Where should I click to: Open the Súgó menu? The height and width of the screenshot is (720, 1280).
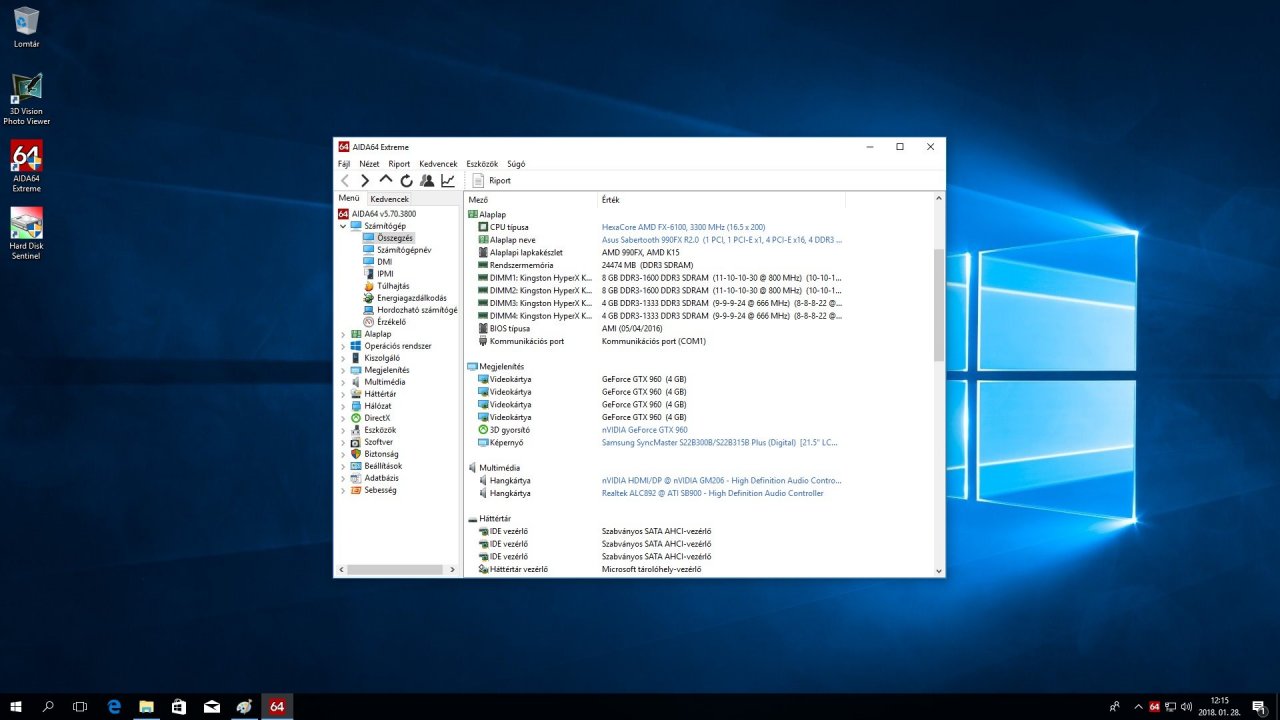click(516, 164)
